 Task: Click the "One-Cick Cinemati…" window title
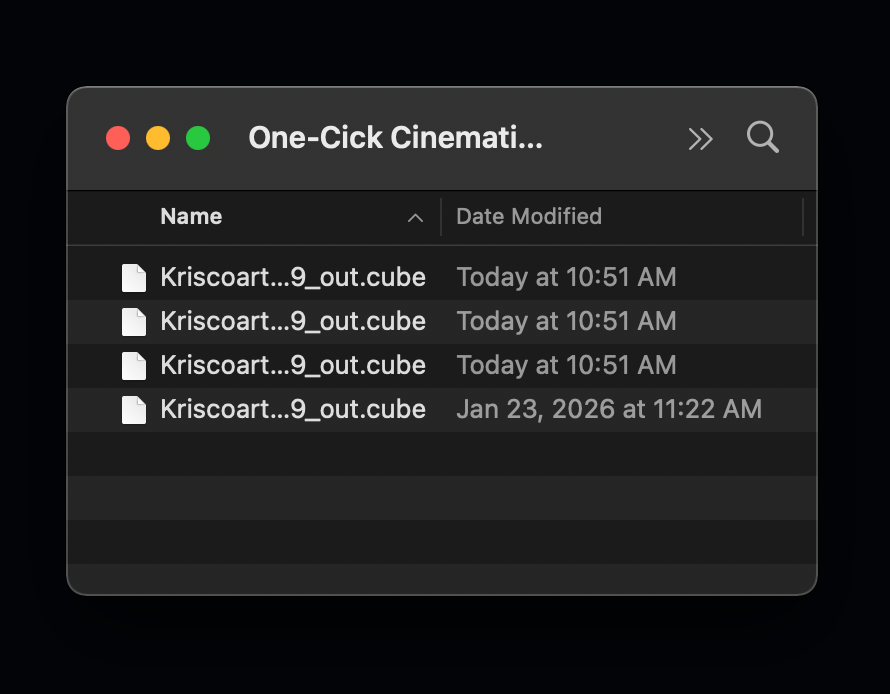coord(395,138)
